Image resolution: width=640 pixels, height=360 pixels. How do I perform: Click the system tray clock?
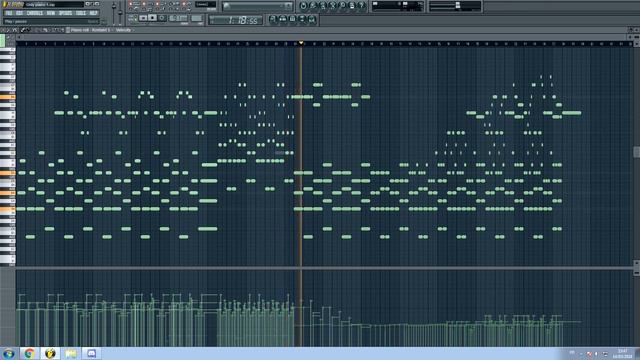622,354
